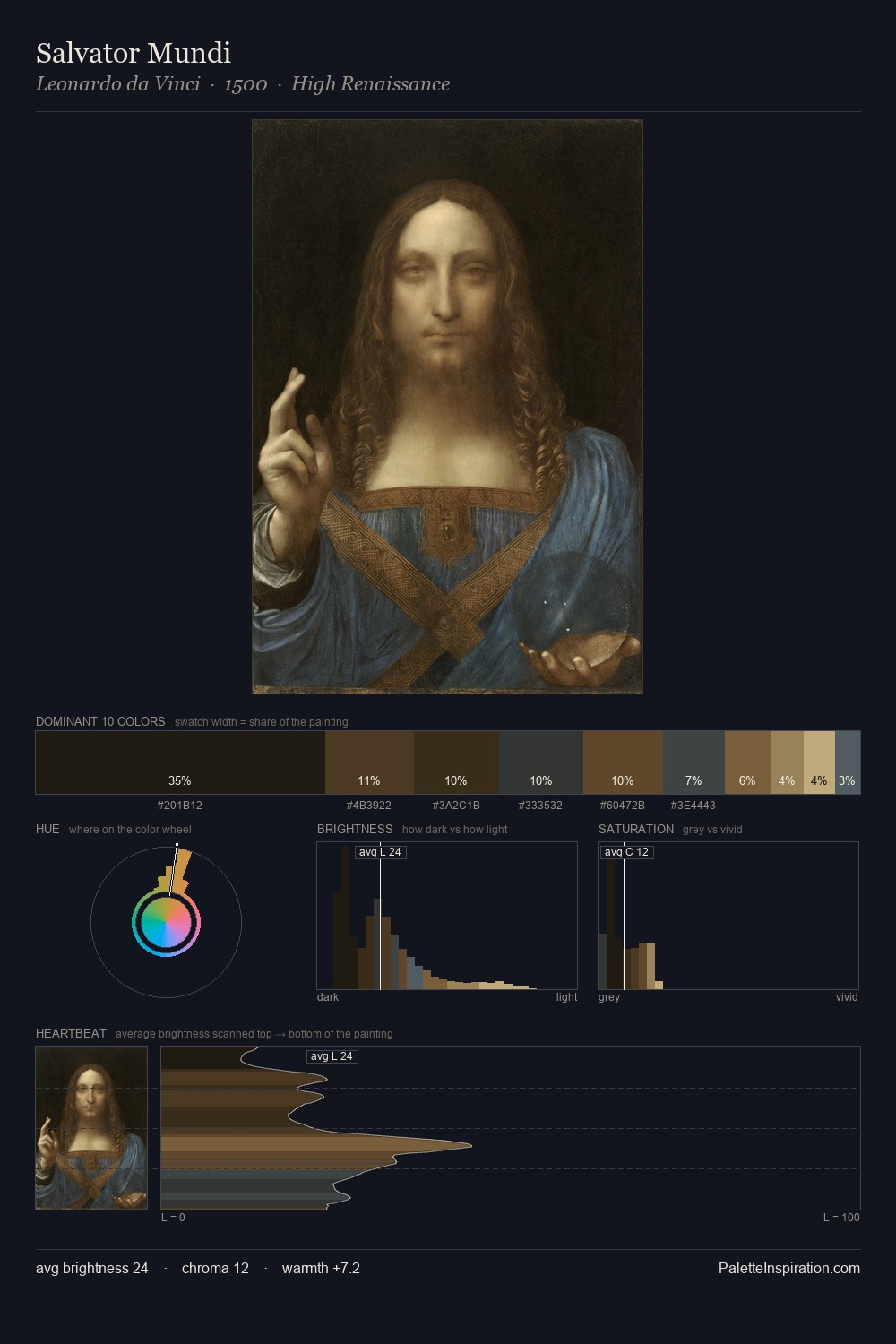Screen dimensions: 896x1344
Task: Click the "HUE" section heading
Action: point(47,829)
